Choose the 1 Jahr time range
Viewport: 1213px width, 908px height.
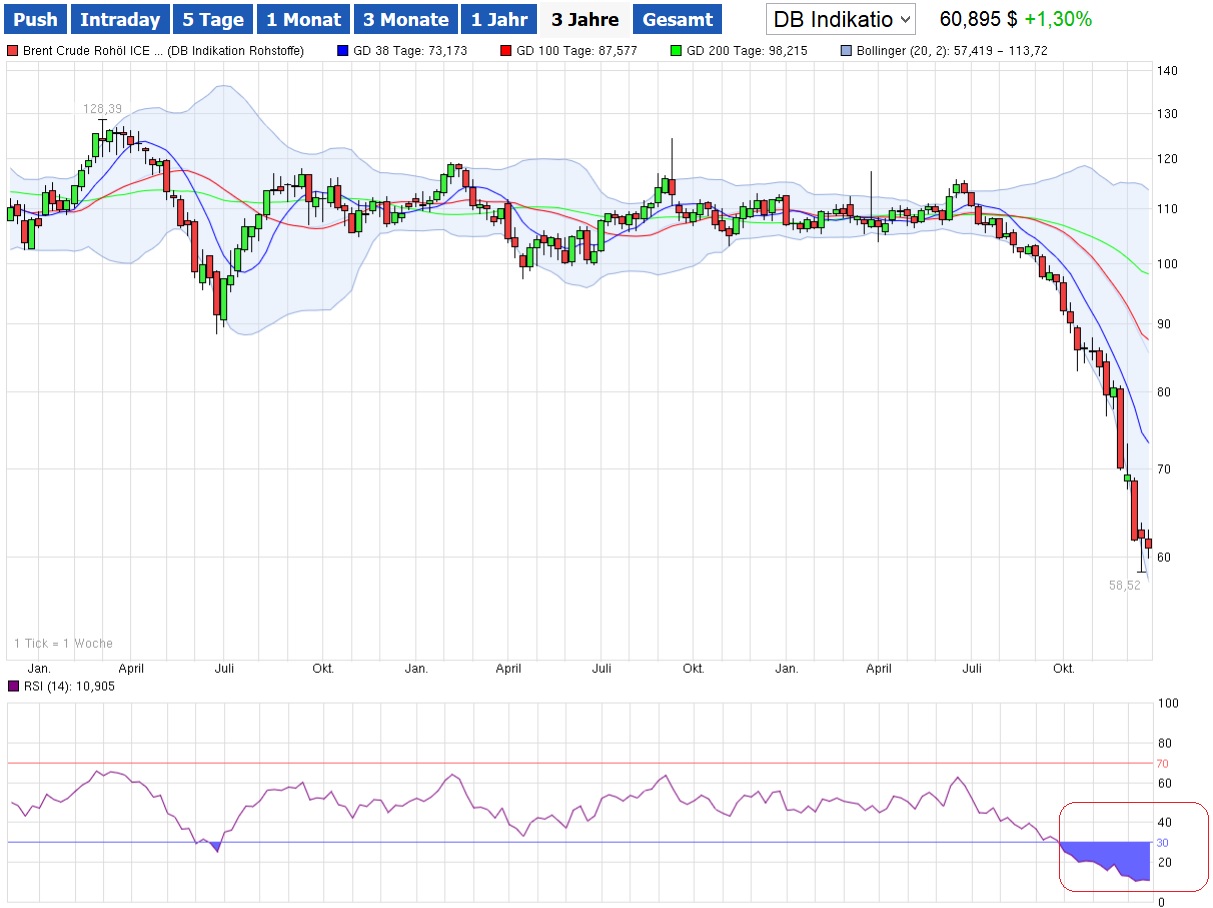498,19
